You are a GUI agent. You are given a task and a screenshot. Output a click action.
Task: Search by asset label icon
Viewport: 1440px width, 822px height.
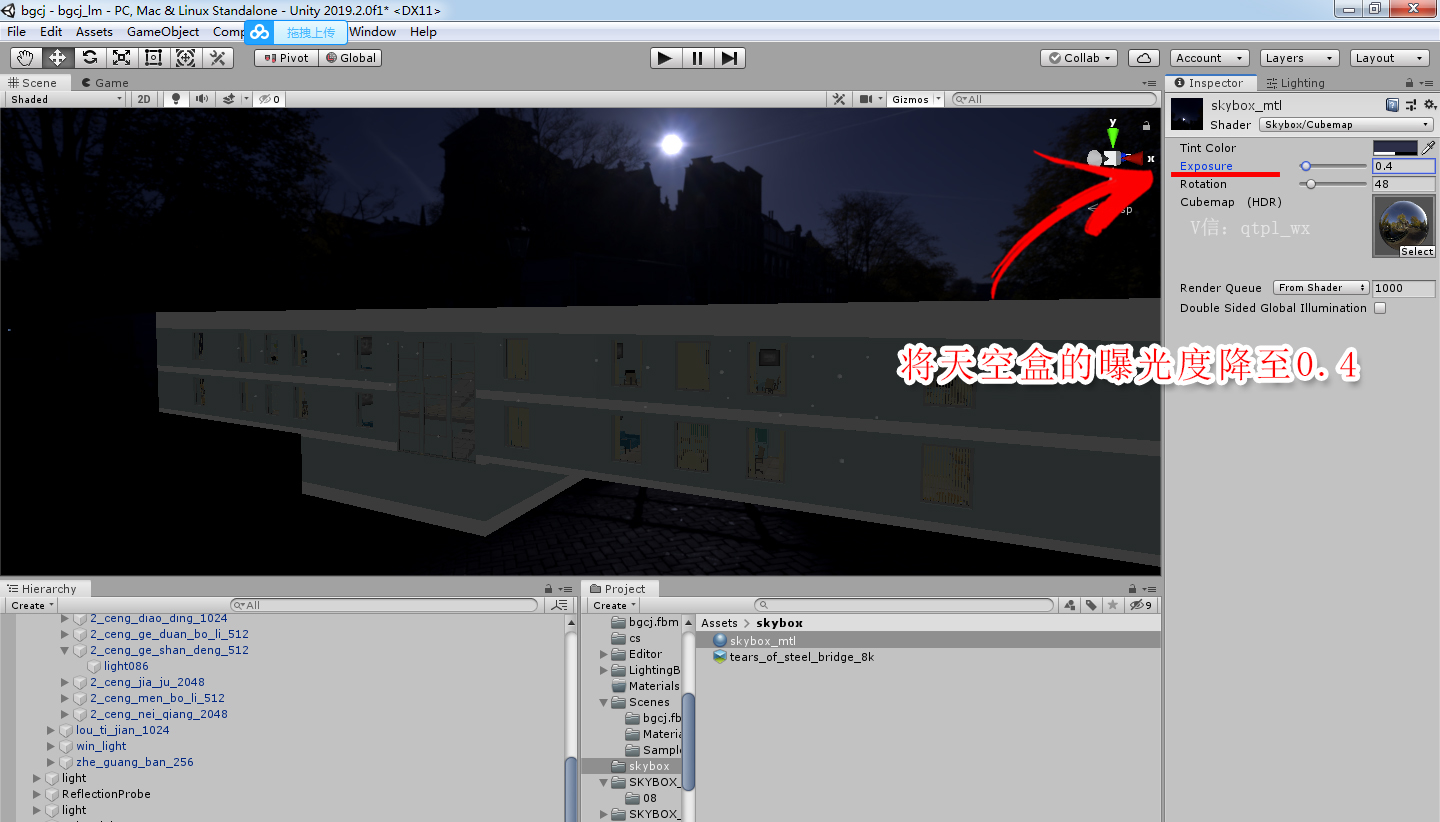pos(1091,605)
